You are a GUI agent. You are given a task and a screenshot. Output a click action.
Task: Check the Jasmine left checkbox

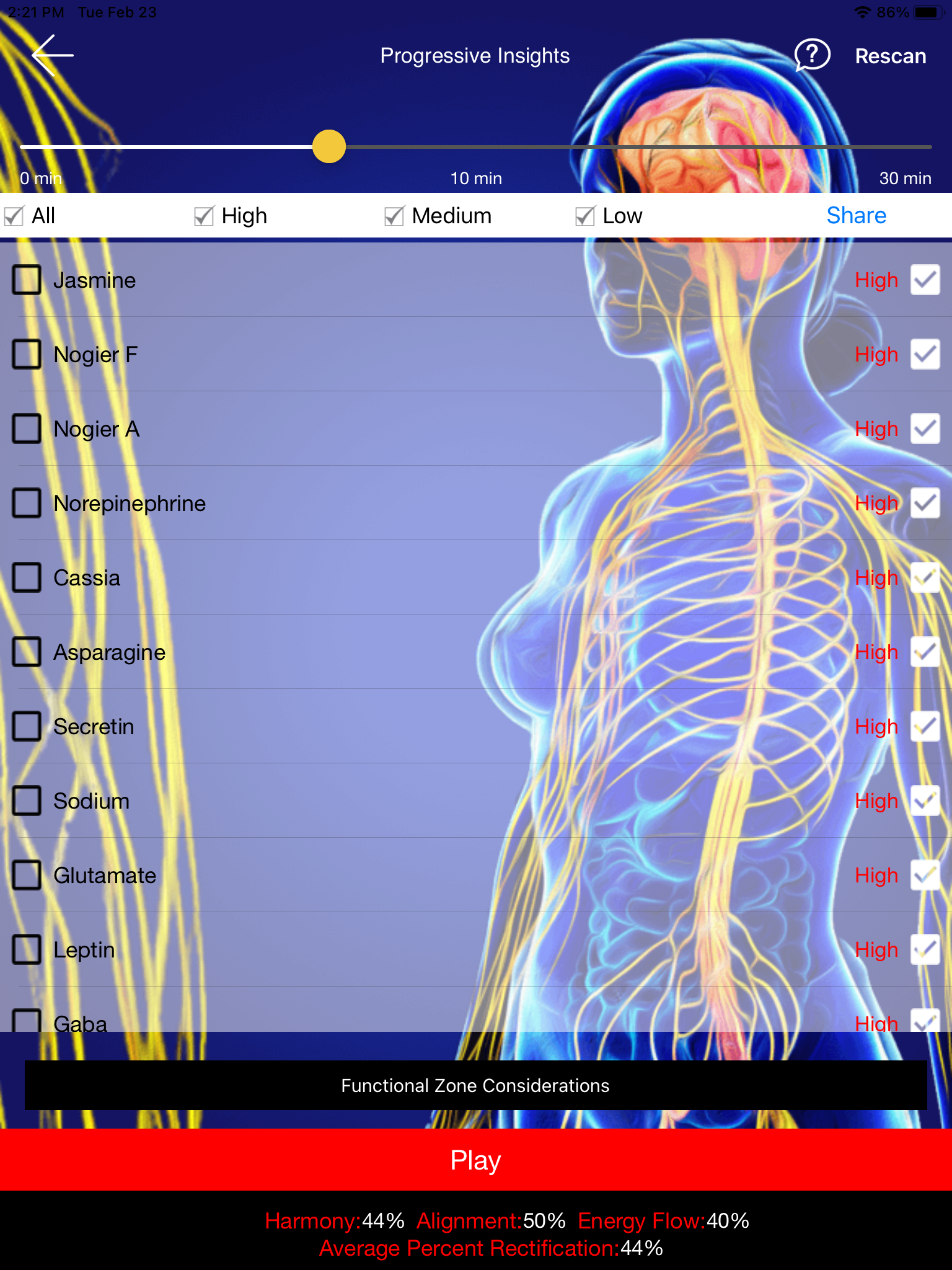(x=27, y=280)
